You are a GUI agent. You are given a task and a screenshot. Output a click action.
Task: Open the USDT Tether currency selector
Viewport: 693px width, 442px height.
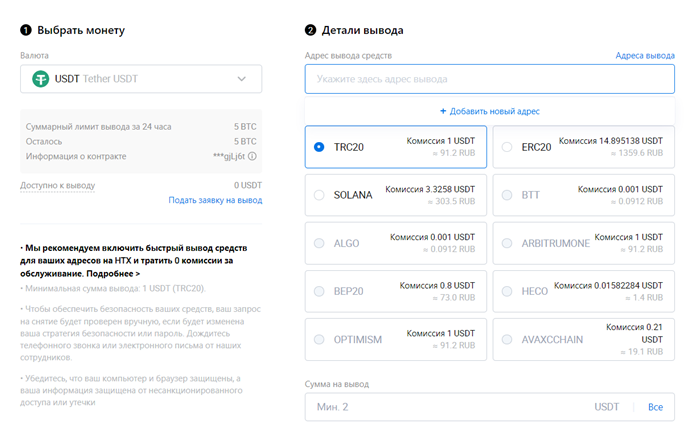[x=141, y=79]
